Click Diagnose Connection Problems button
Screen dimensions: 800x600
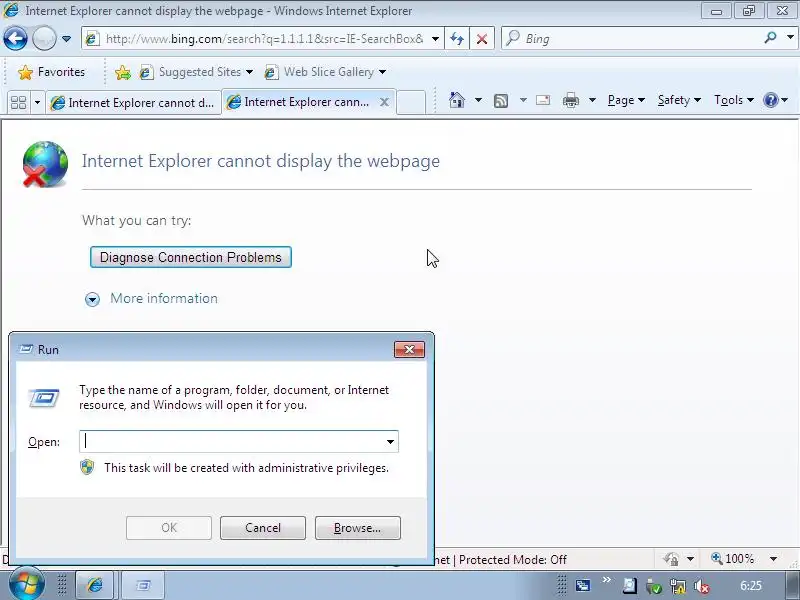[x=191, y=257]
